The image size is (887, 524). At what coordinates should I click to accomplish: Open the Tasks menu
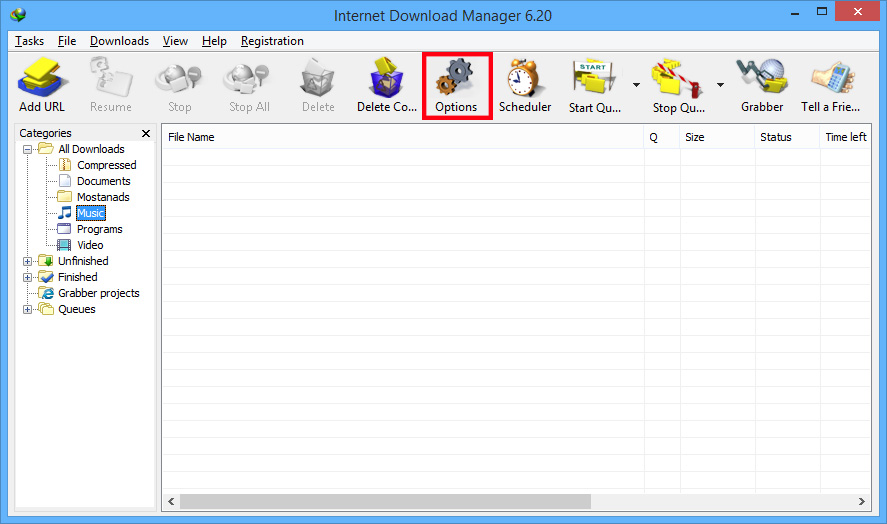coord(29,41)
